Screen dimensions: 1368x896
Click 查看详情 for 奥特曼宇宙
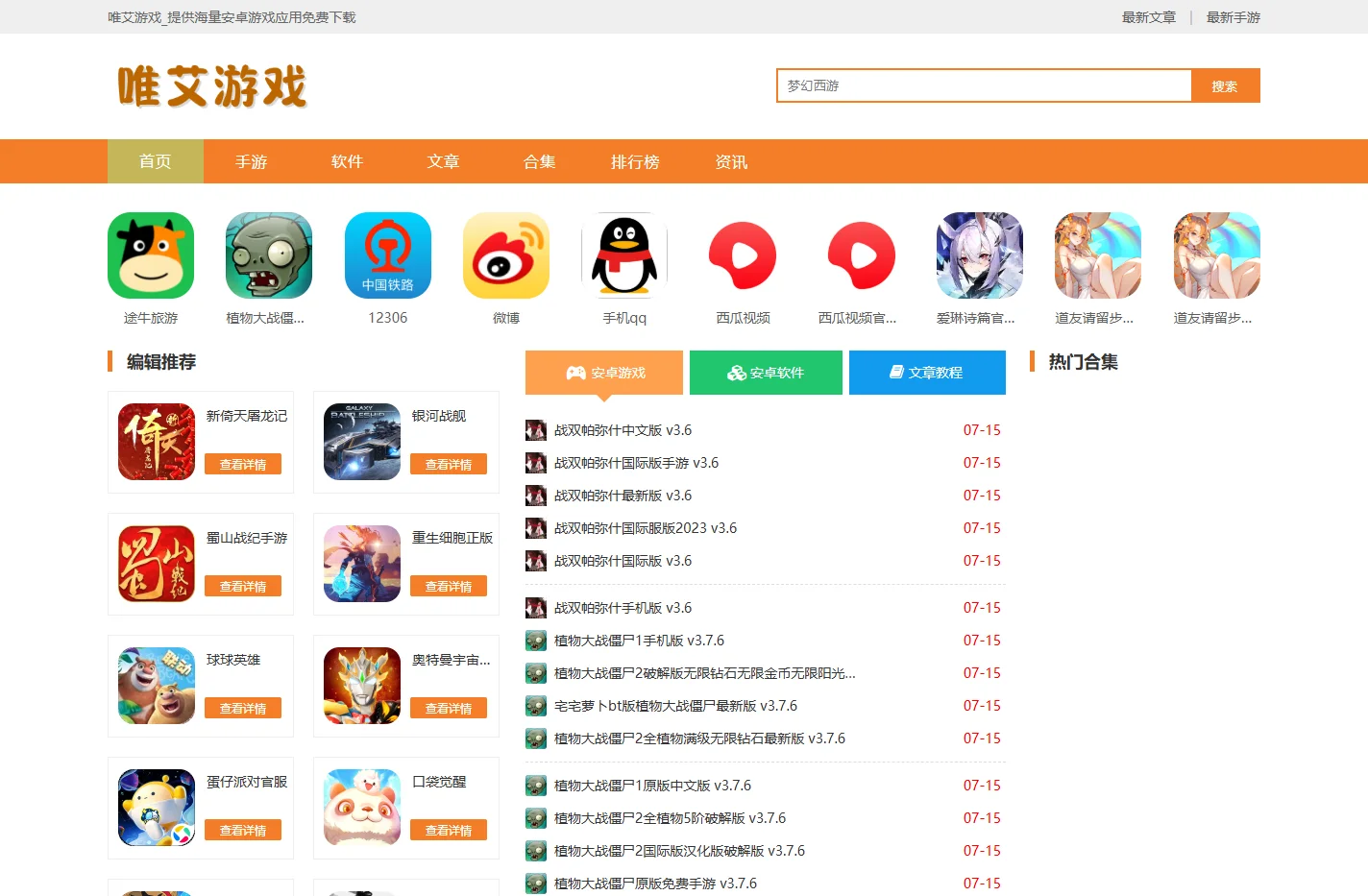click(449, 709)
